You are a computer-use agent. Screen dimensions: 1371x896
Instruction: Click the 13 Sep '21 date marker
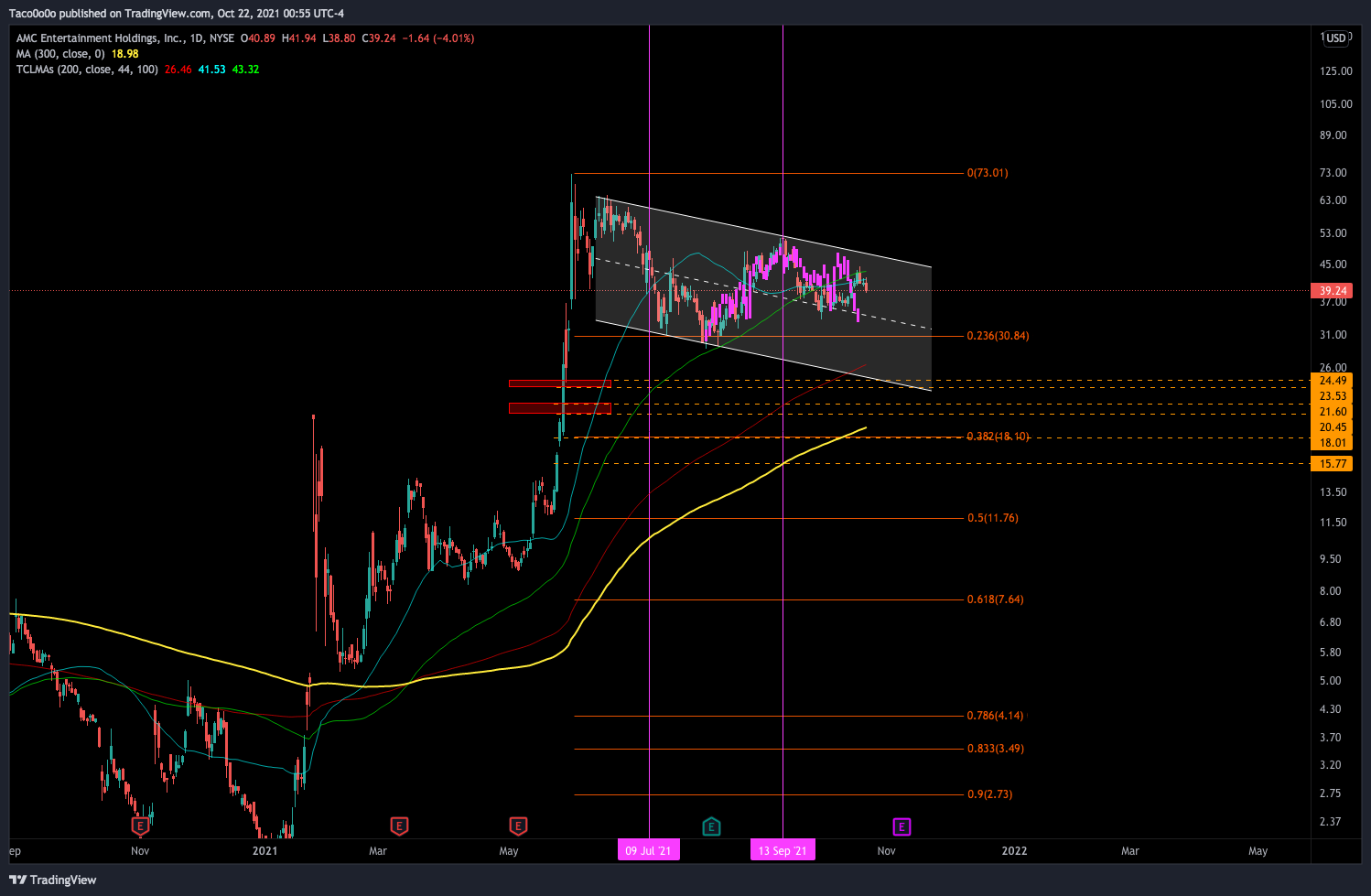pos(783,851)
